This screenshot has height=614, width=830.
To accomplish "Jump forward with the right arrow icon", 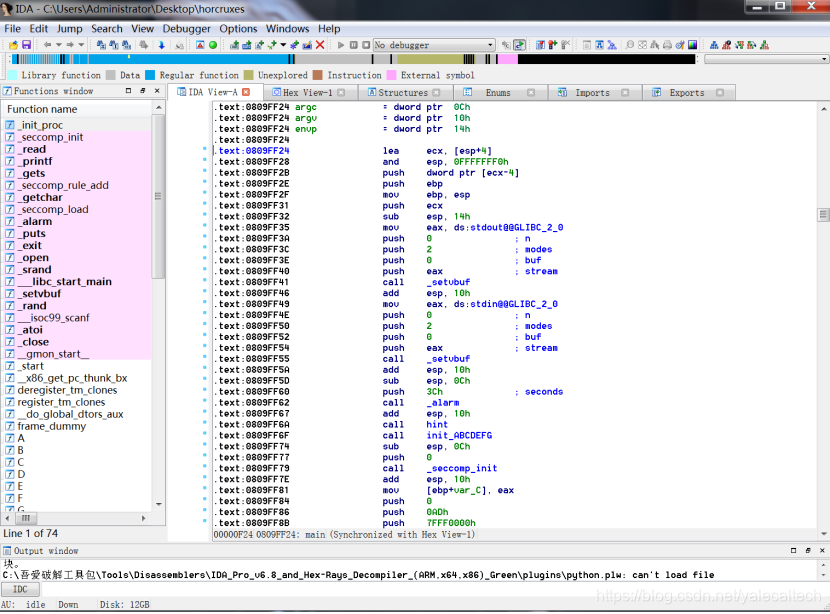I will point(70,45).
